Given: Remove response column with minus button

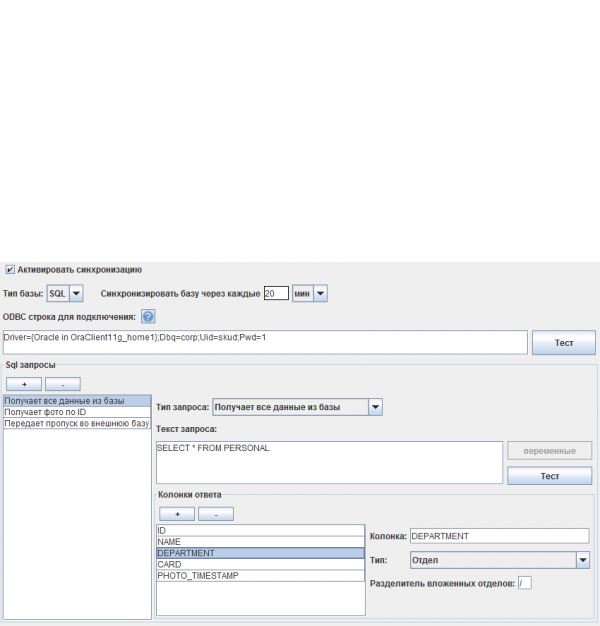Looking at the screenshot, I should [x=215, y=514].
